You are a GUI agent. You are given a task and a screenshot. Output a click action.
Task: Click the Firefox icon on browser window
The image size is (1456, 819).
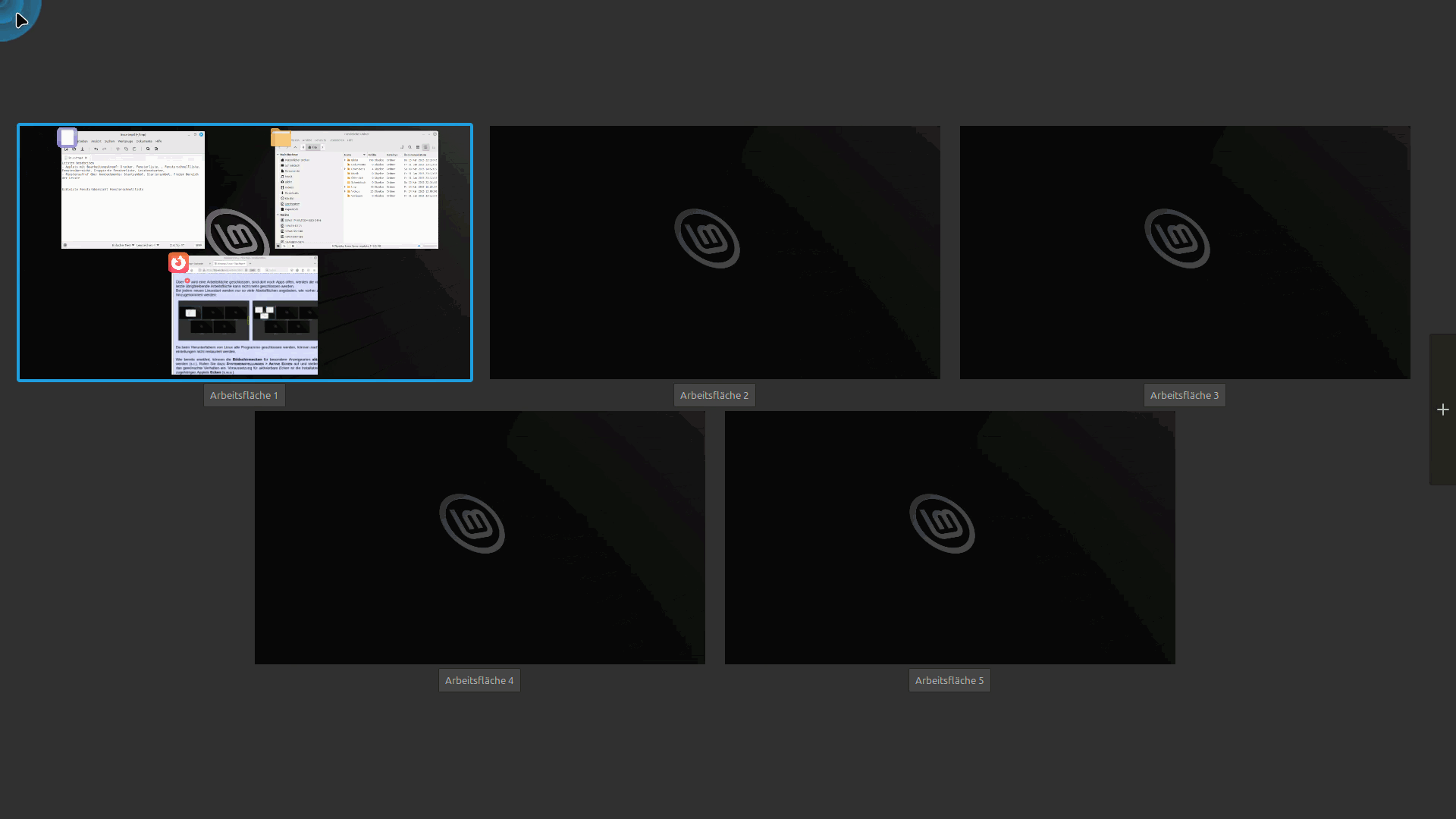tap(178, 262)
